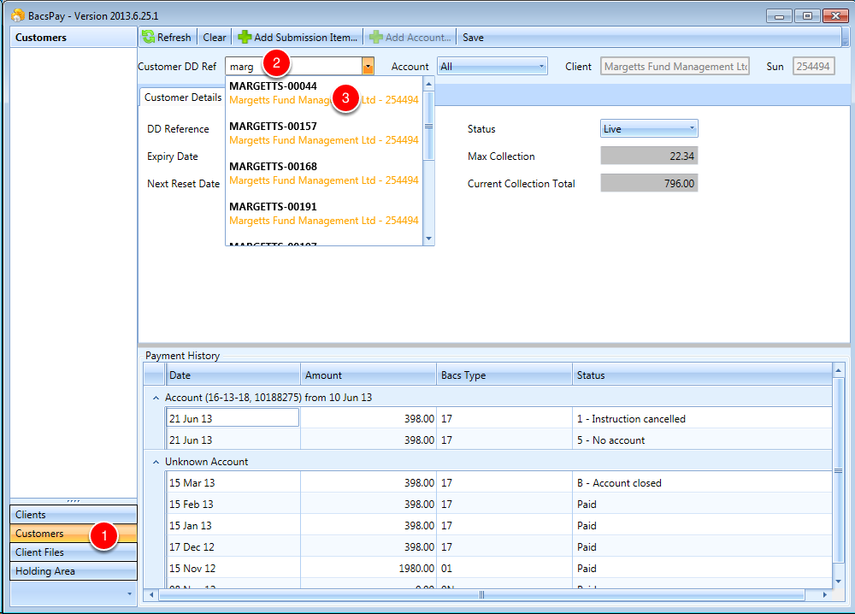Screen dimensions: 855x614
Task: Click the toolbar overflow handle at right end
Action: pyautogui.click(x=845, y=37)
